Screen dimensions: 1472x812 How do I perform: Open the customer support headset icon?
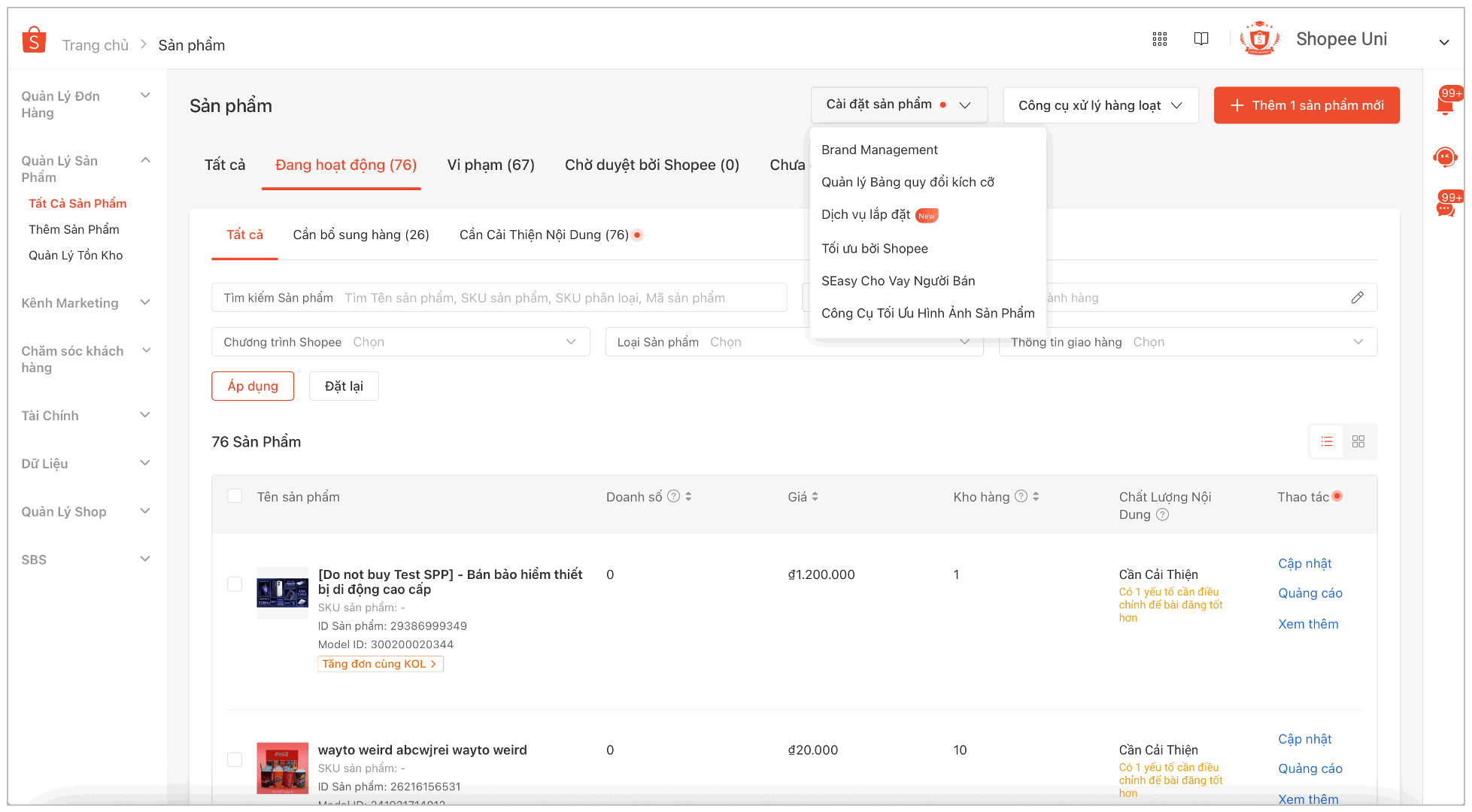point(1445,157)
